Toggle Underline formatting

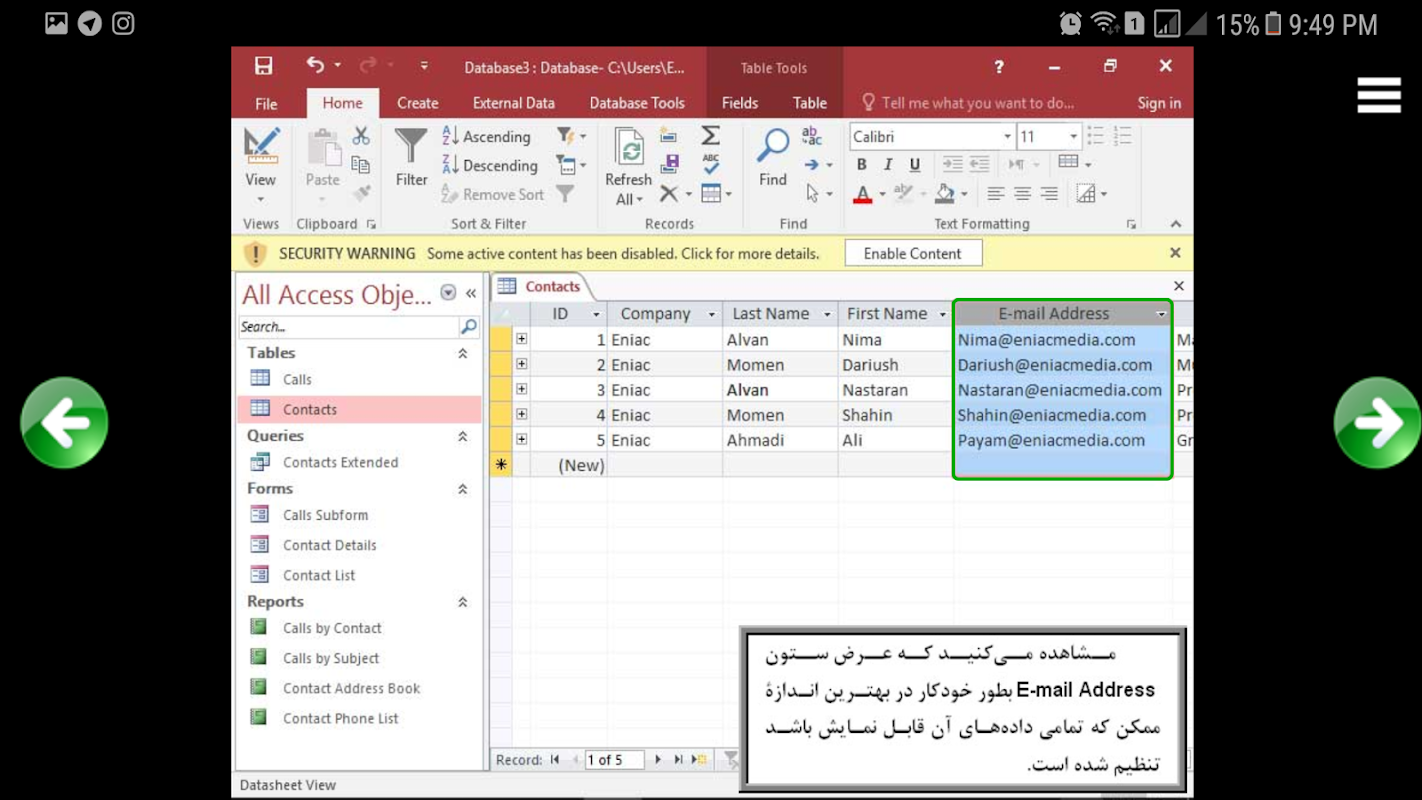[914, 165]
